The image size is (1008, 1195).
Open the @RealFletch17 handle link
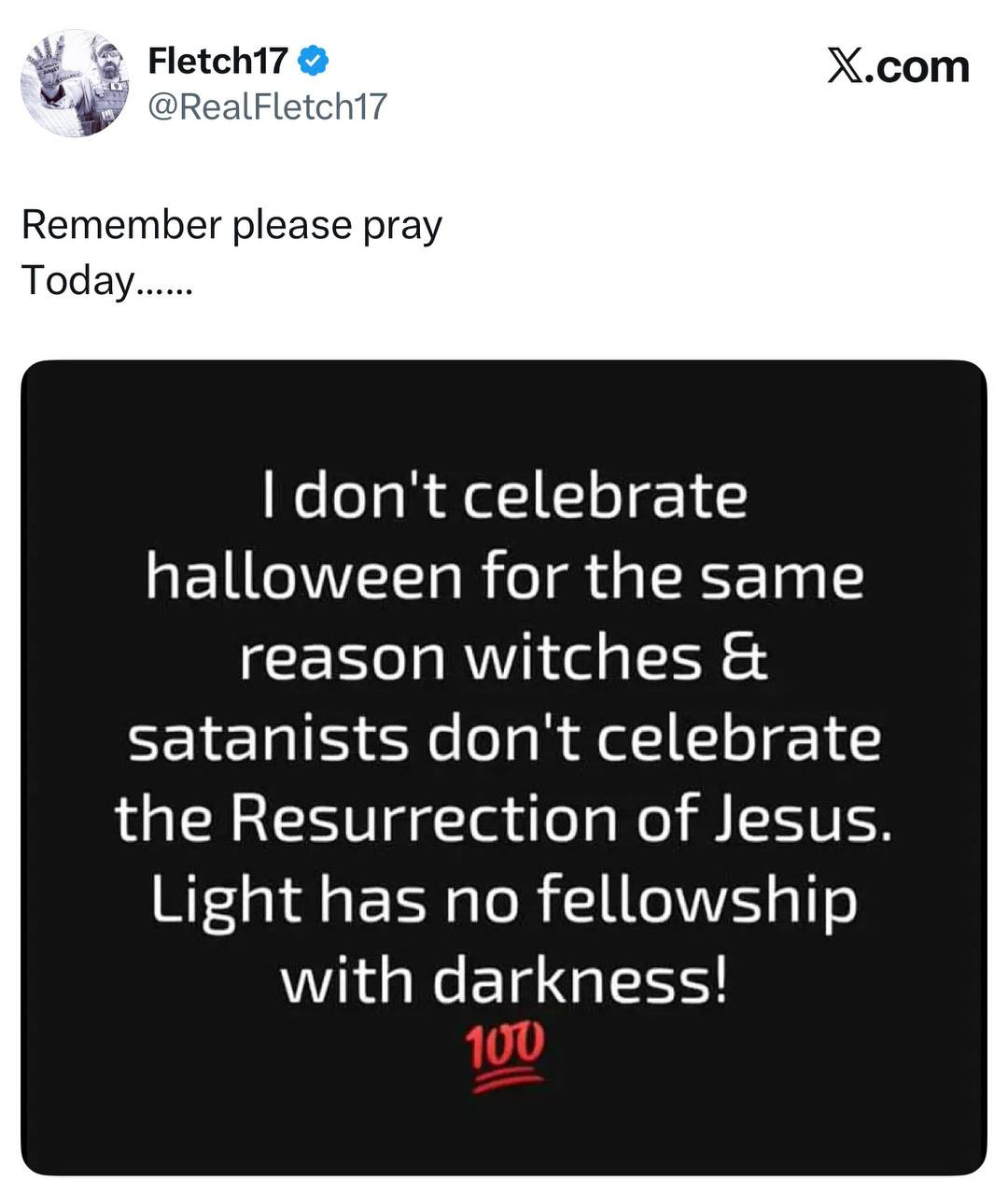click(267, 106)
